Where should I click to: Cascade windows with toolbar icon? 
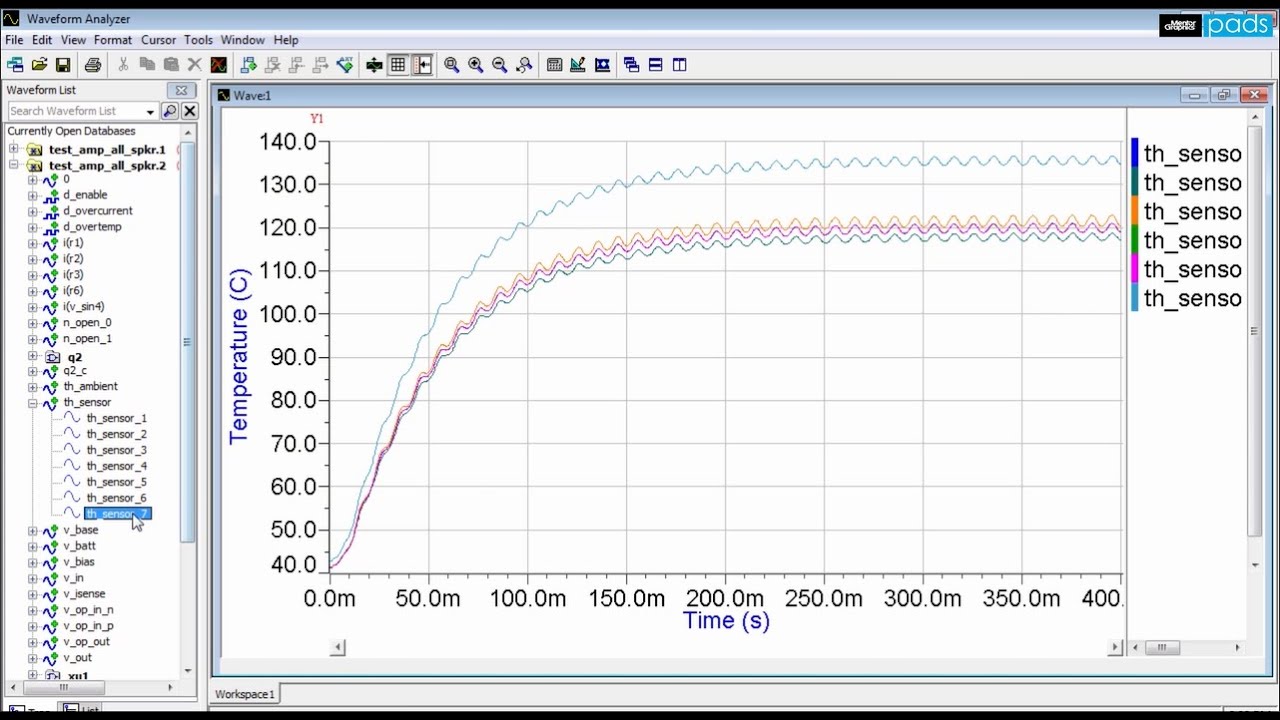point(632,65)
